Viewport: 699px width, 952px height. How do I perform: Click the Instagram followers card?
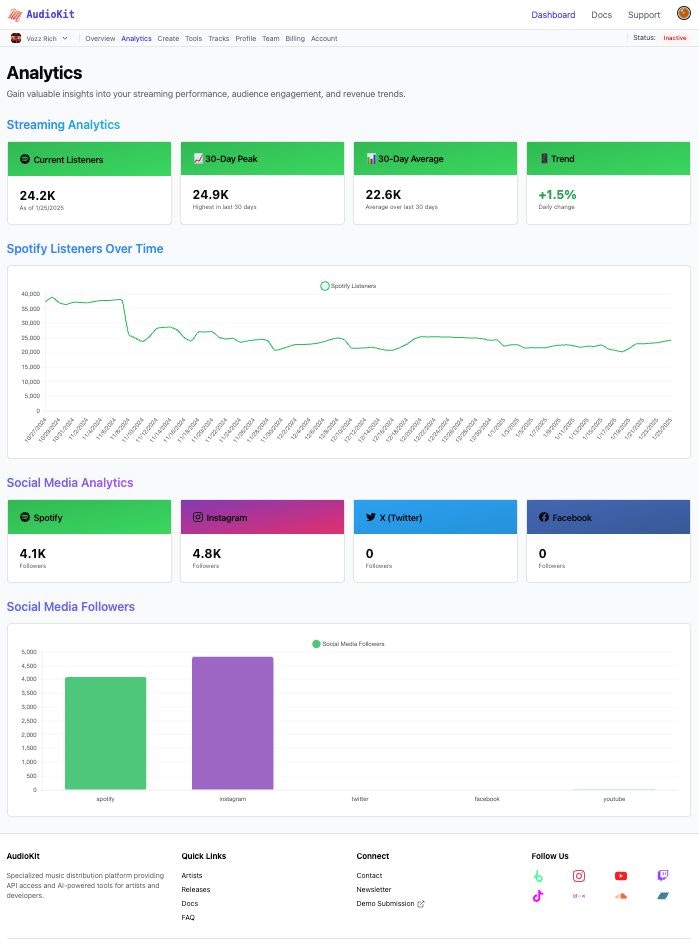[262, 541]
